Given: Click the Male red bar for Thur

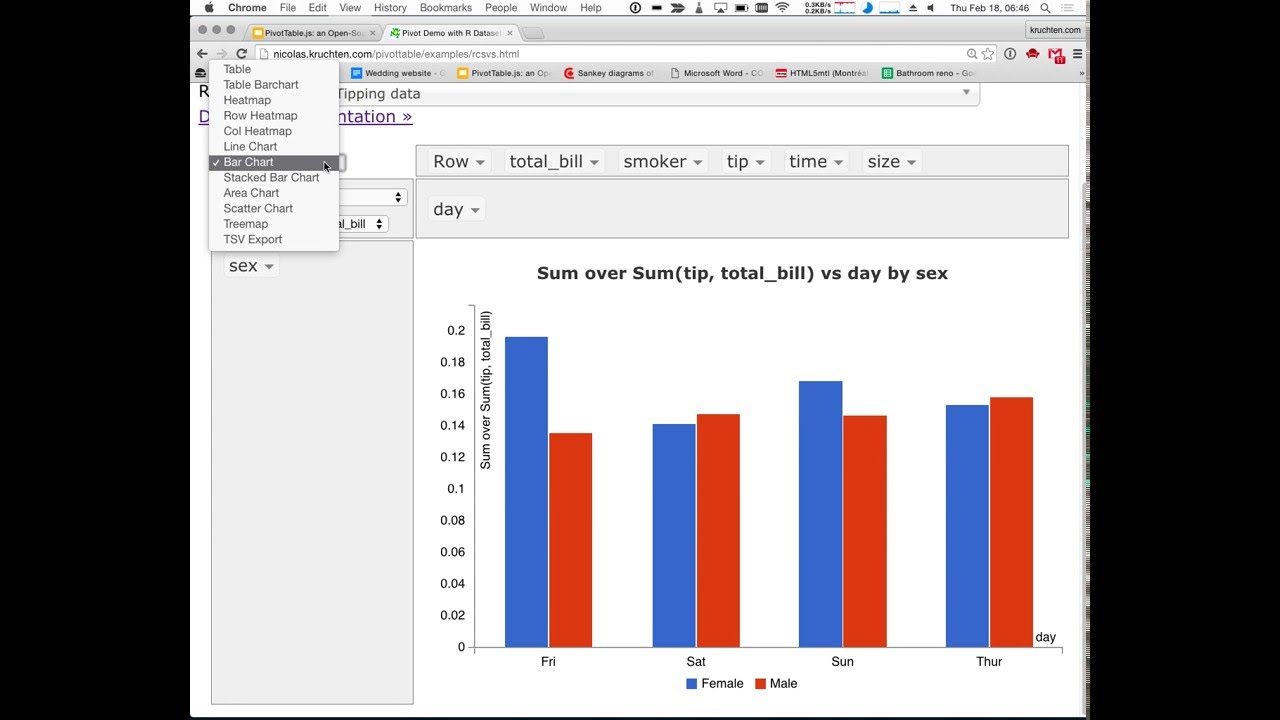Looking at the screenshot, I should [1011, 522].
